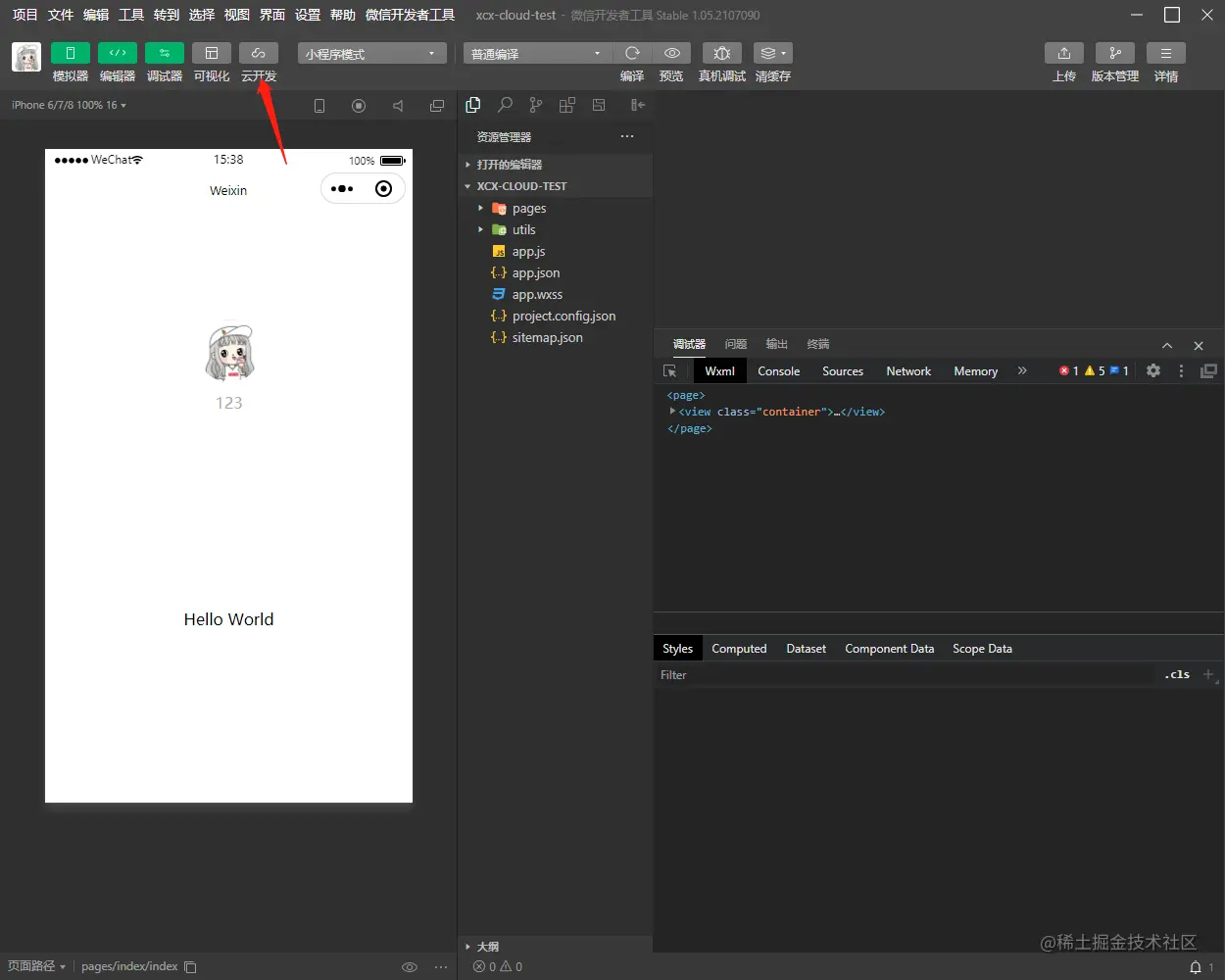Viewport: 1225px width, 980px height.
Task: Open the 小程序模式 mode dropdown
Action: 372,53
